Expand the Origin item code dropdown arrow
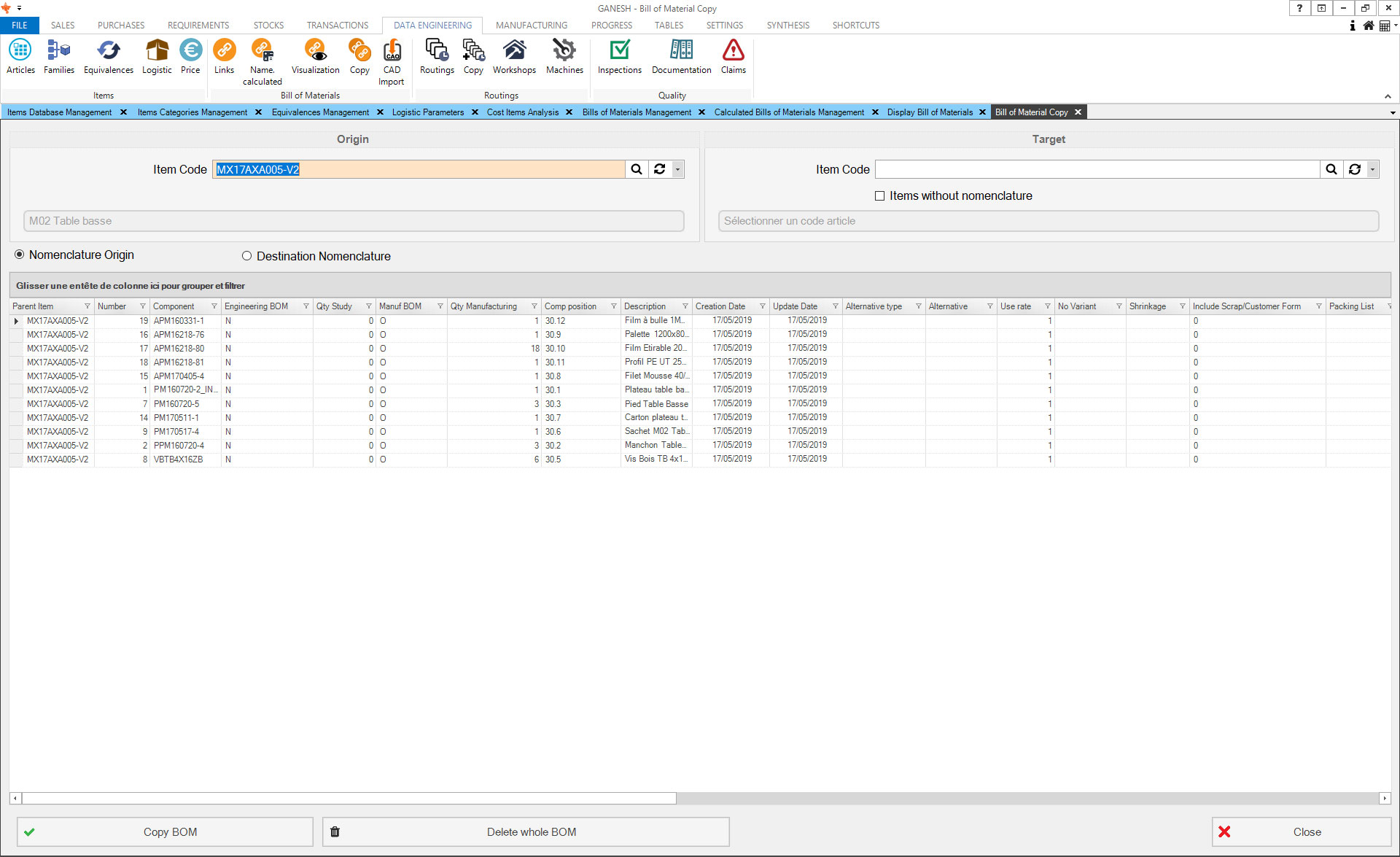The image size is (1400, 857). click(677, 169)
